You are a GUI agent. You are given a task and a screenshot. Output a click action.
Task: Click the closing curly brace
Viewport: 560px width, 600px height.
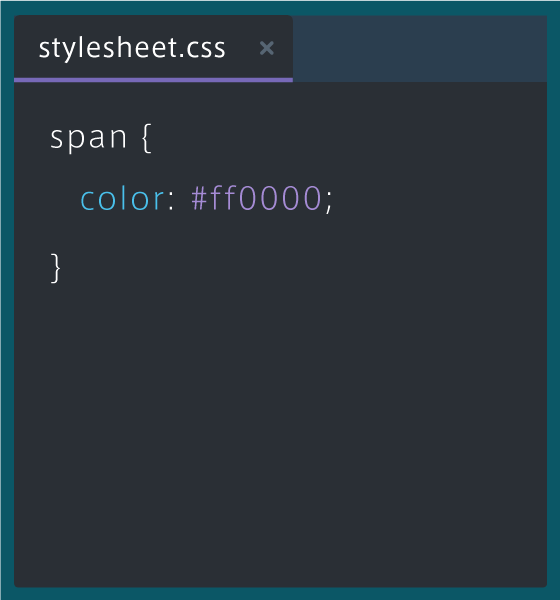(56, 268)
